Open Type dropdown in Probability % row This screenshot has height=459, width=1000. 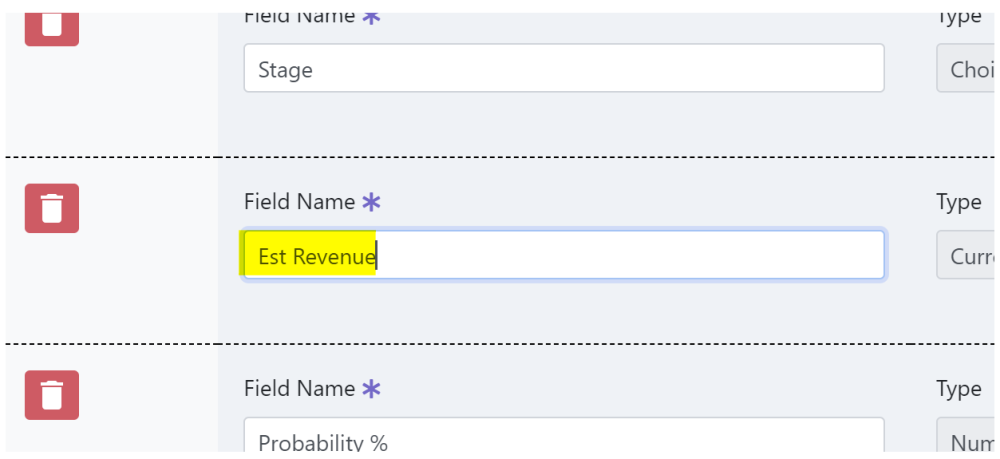tap(967, 440)
